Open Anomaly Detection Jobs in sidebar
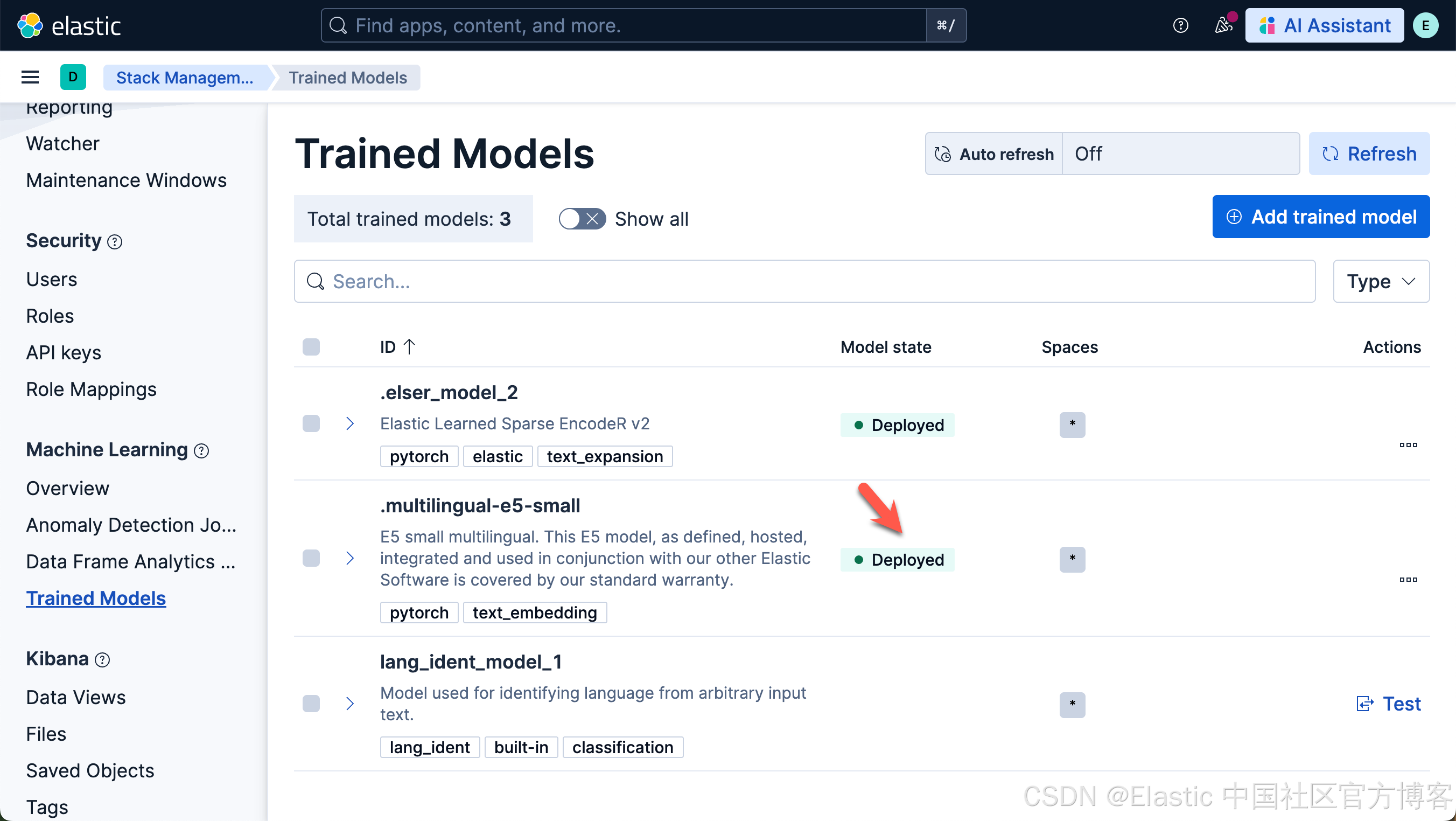 click(131, 525)
